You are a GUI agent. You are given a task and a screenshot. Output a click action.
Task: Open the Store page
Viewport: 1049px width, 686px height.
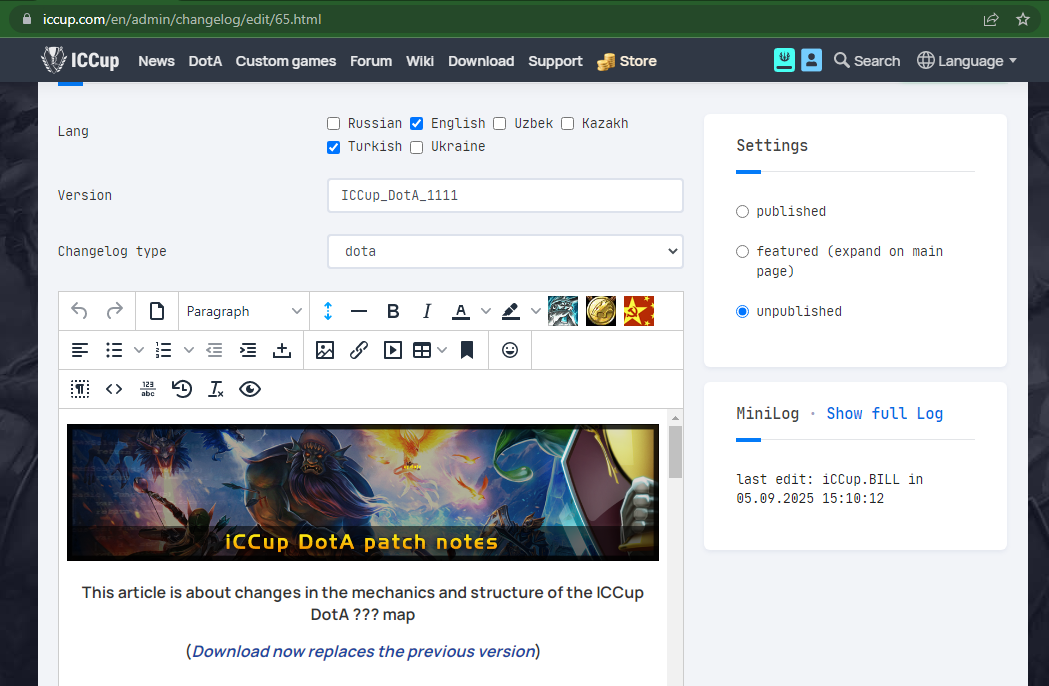point(627,61)
